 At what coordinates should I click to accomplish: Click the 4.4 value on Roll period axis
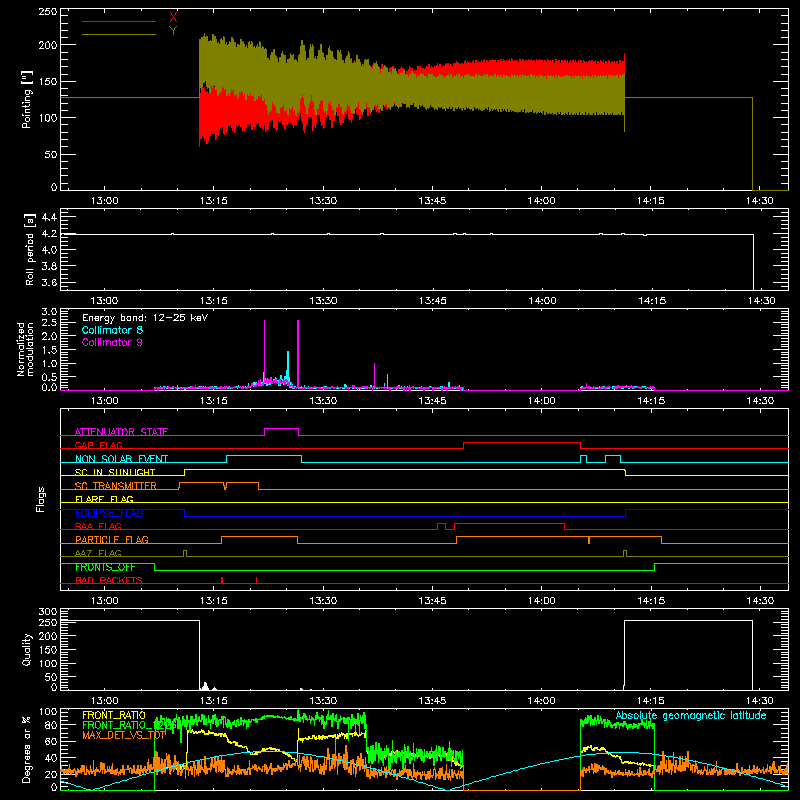coord(49,217)
